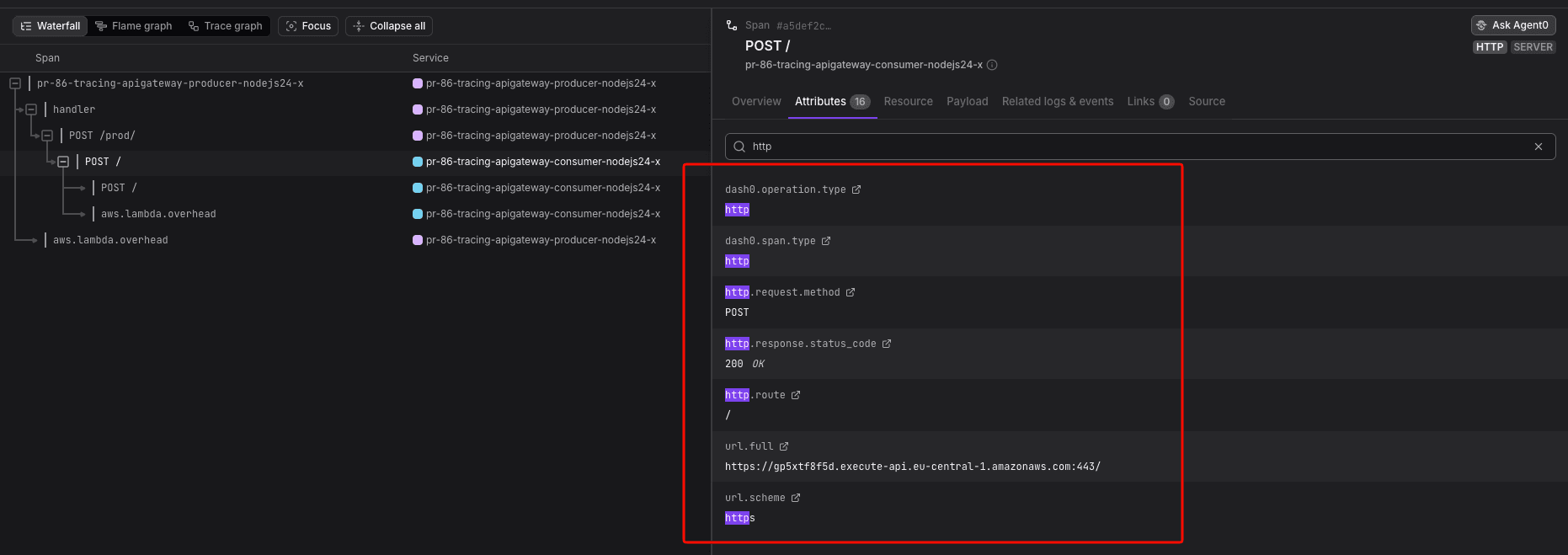Open http.route external link icon
Image resolution: width=1568 pixels, height=555 pixels.
(x=796, y=395)
